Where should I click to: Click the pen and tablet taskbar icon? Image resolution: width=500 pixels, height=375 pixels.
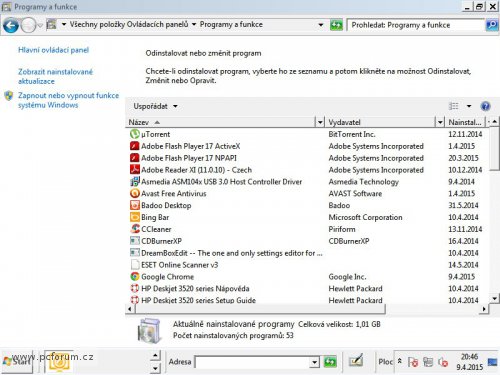tap(356, 361)
